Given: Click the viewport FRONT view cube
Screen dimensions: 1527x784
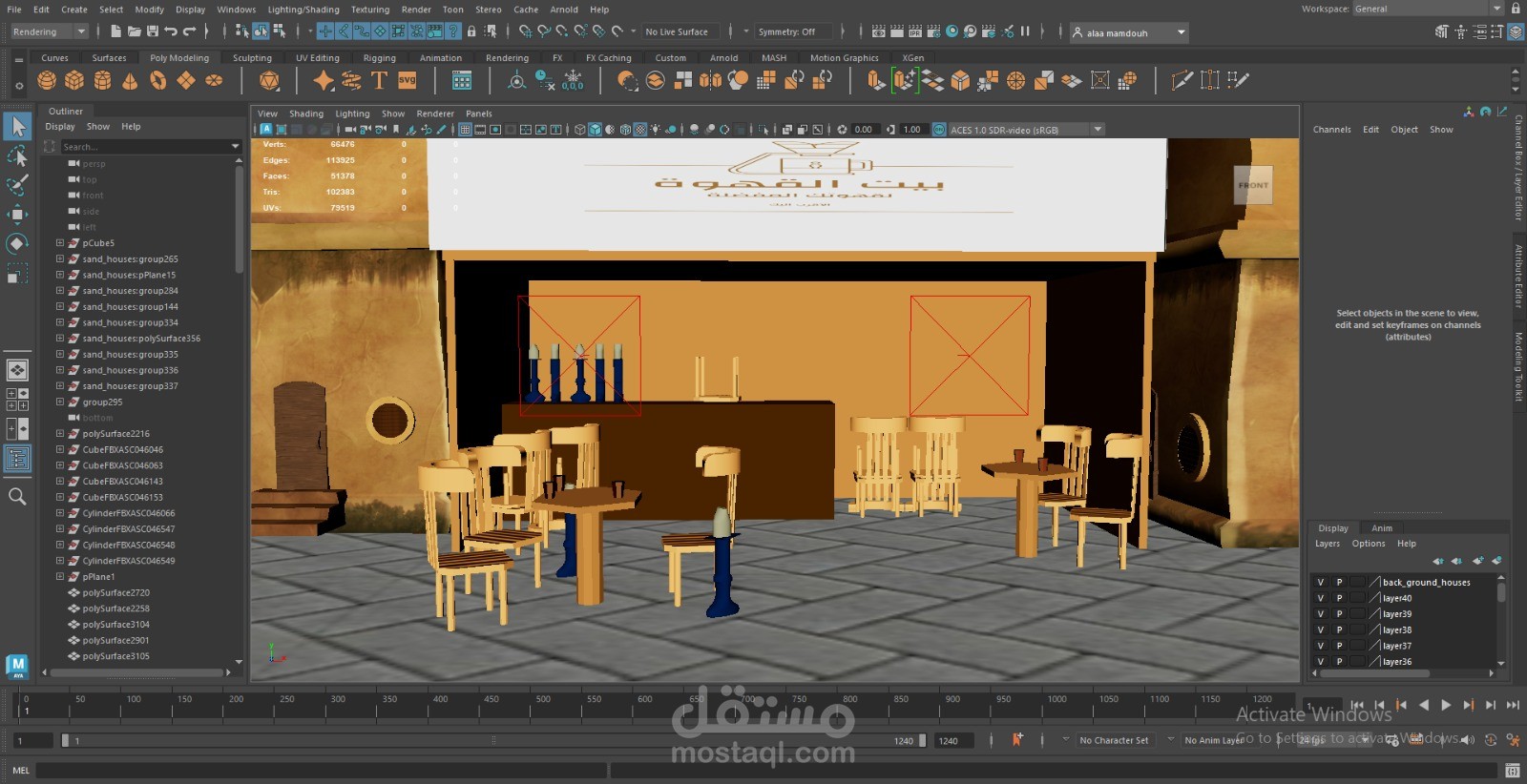Looking at the screenshot, I should (x=1253, y=185).
